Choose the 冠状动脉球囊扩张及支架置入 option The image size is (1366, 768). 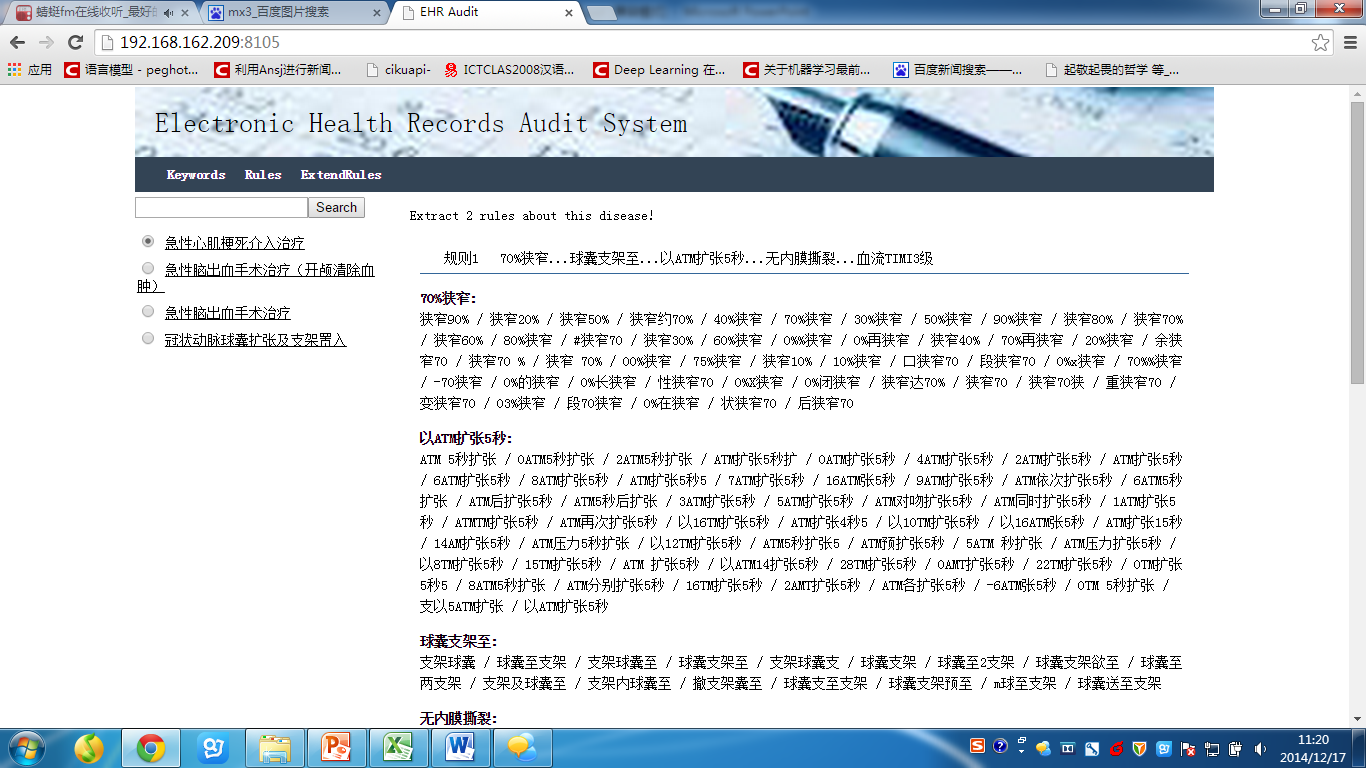[x=148, y=340]
